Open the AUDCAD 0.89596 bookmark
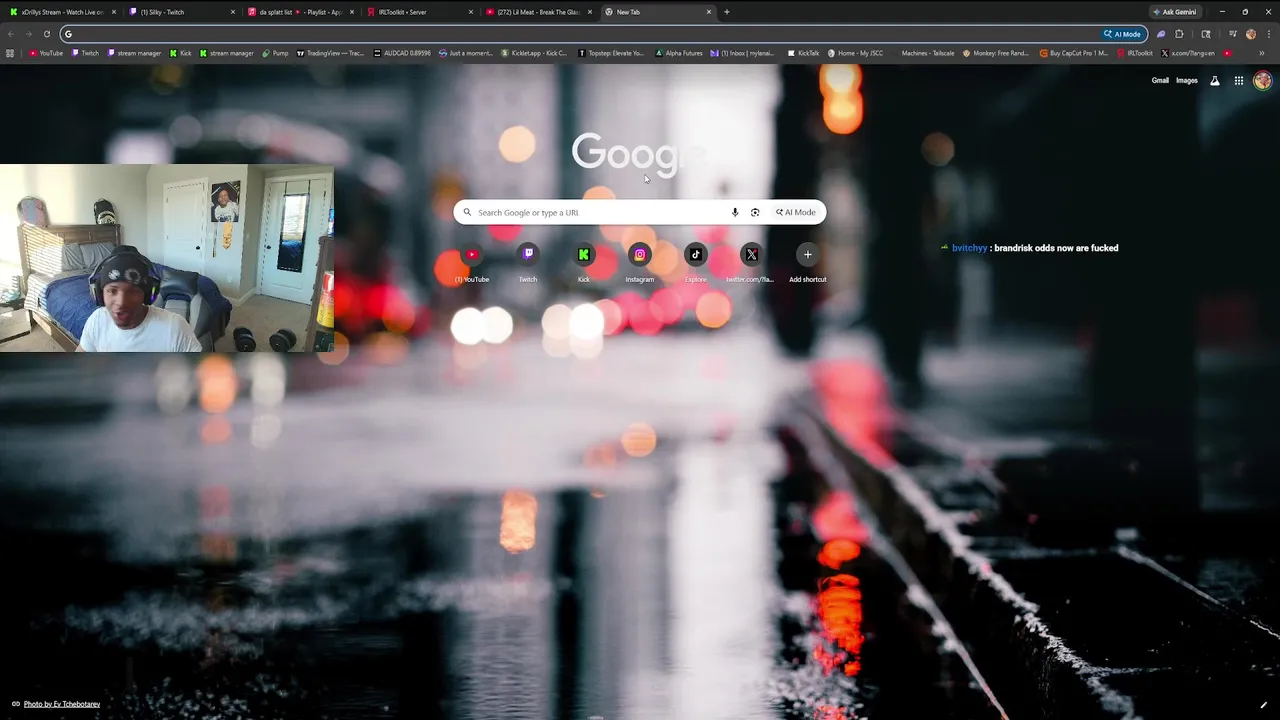The height and width of the screenshot is (720, 1280). coord(403,53)
